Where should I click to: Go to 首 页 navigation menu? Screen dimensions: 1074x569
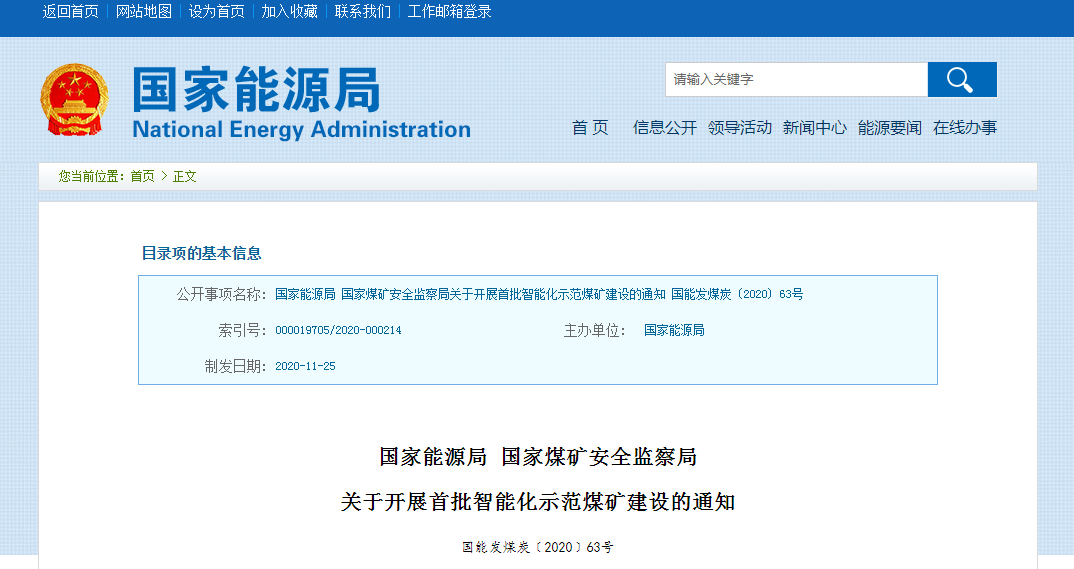point(590,127)
